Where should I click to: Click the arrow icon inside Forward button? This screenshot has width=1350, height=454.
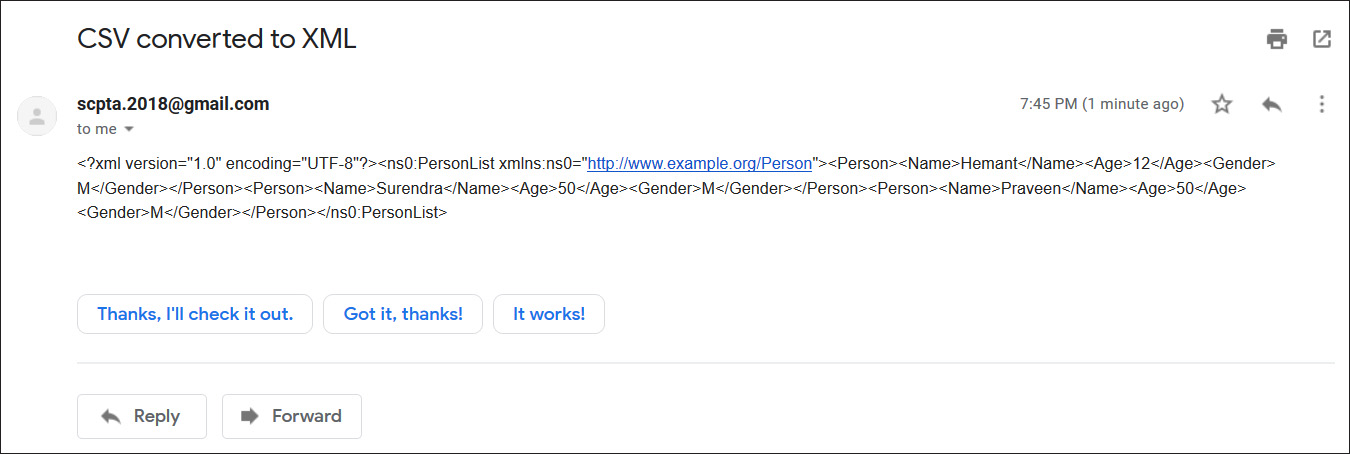click(250, 416)
